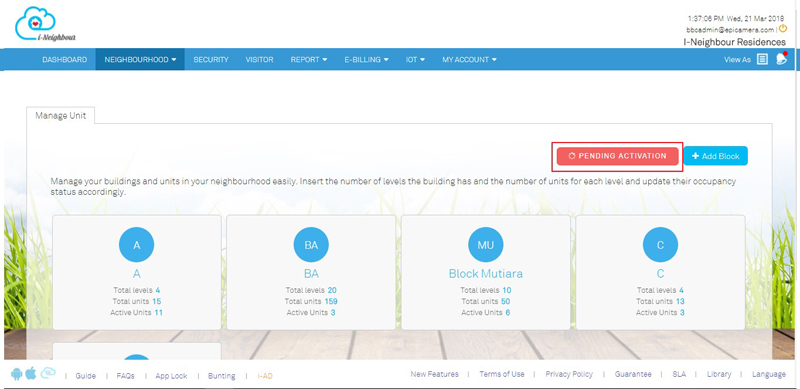The width and height of the screenshot is (800, 389).
Task: Open the Privacy Policy link
Action: click(x=569, y=374)
